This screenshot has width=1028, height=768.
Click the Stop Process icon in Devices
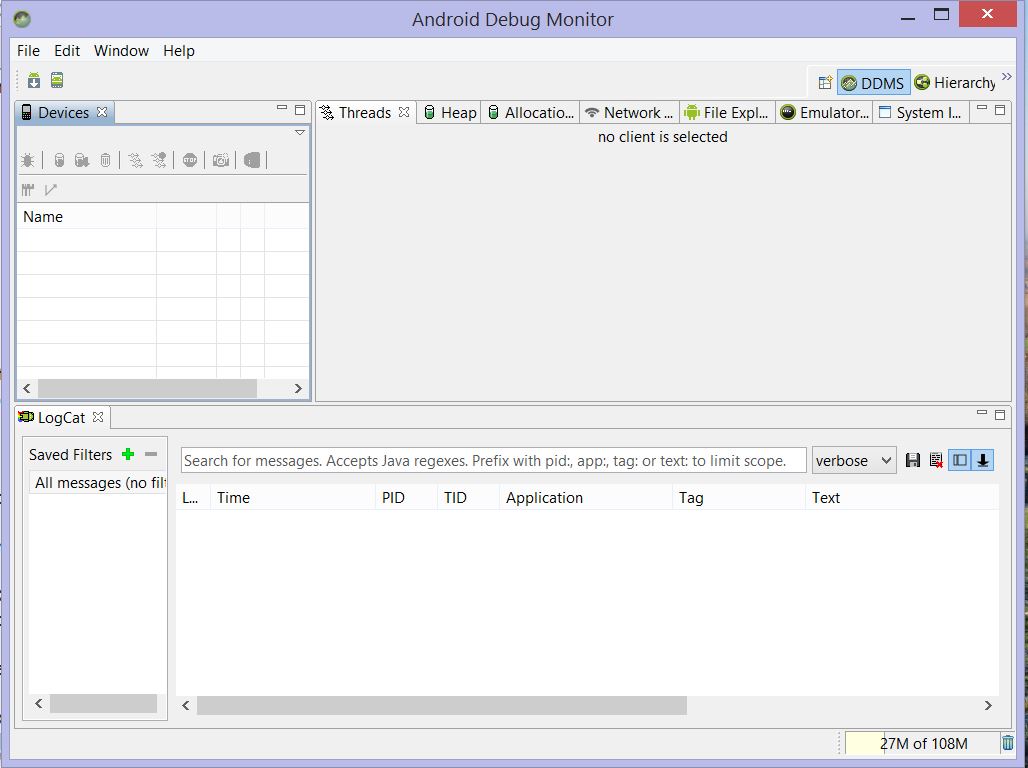(x=190, y=160)
